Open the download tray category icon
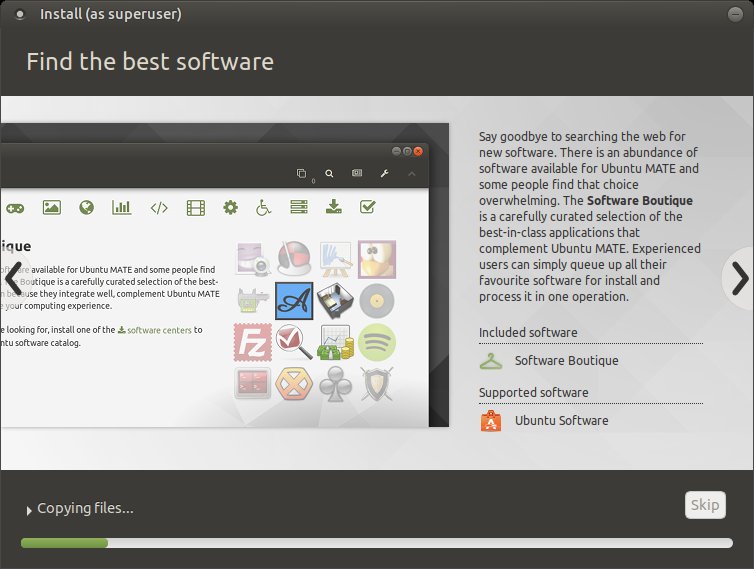Image resolution: width=754 pixels, height=569 pixels. pos(333,207)
